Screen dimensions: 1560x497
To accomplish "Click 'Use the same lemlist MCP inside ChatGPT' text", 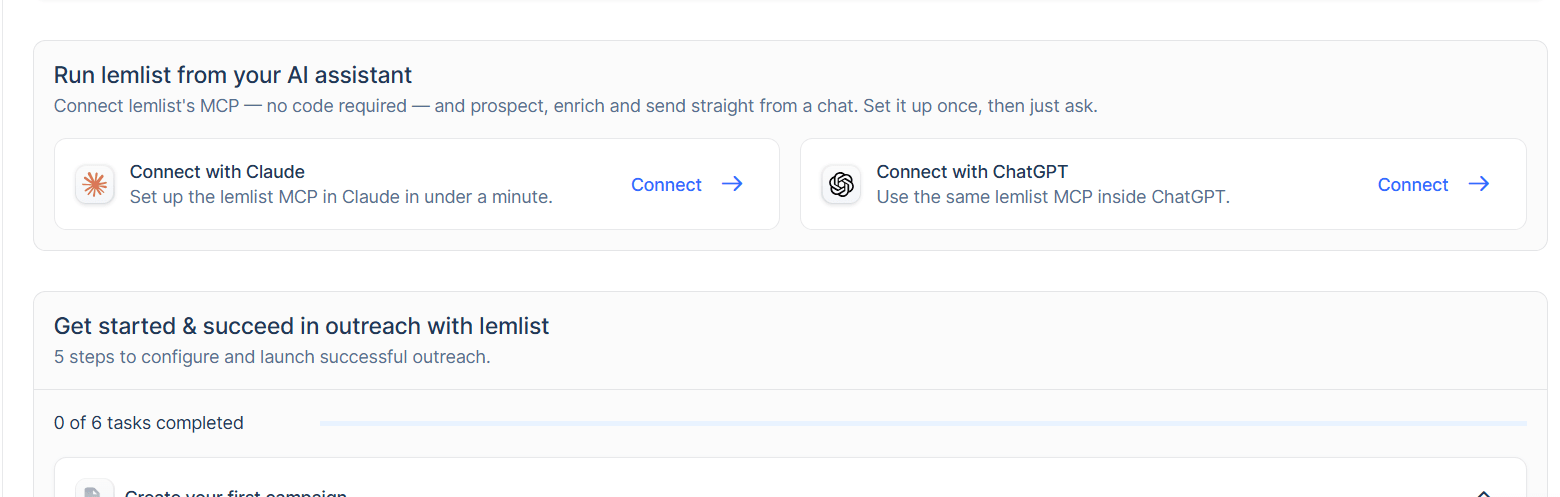I will 1053,197.
